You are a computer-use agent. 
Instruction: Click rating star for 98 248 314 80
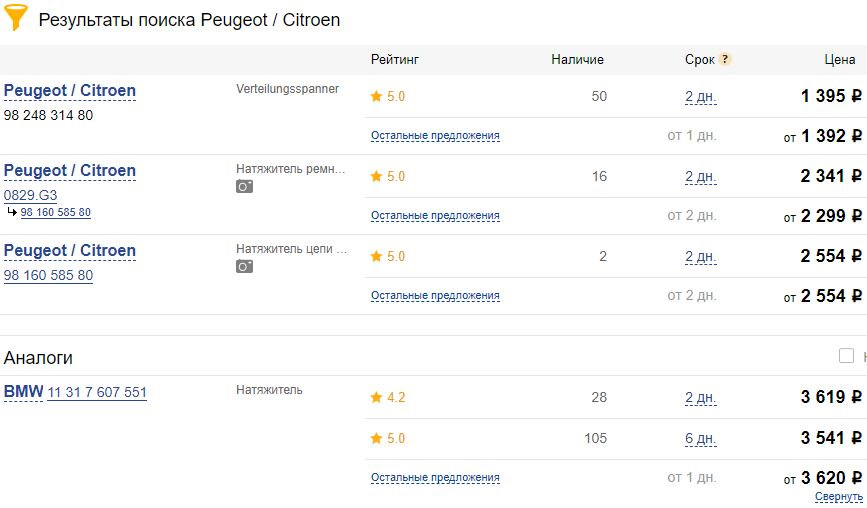(376, 97)
